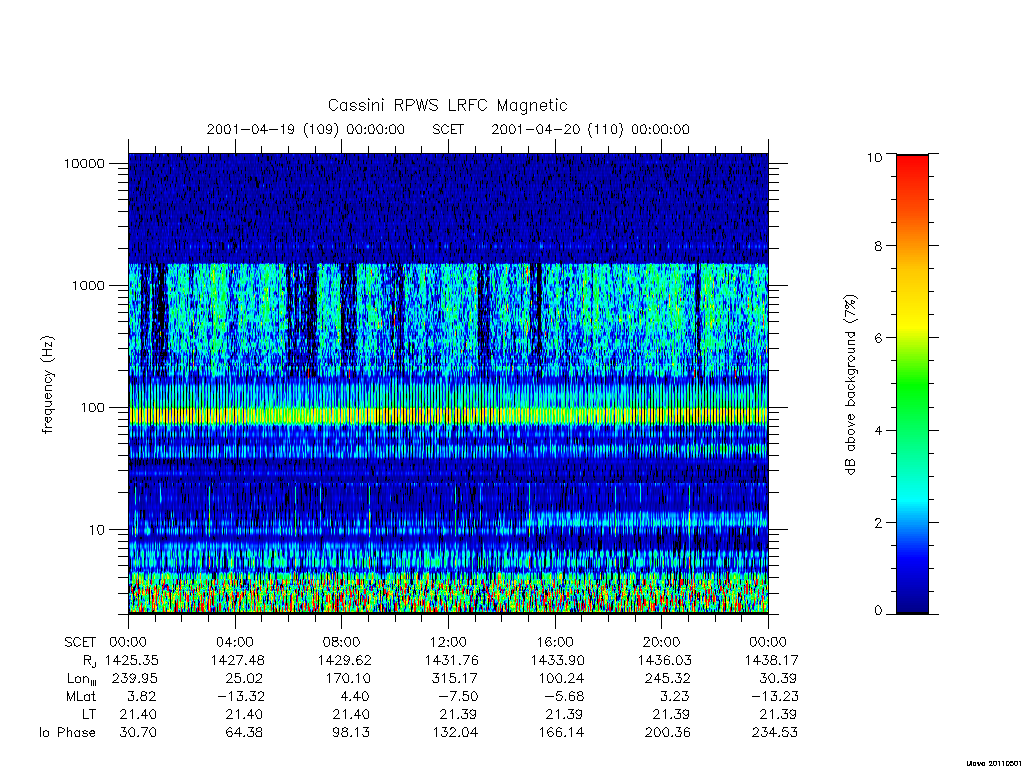Click the 1000 frequency axis label
The height and width of the screenshot is (768, 1024).
point(88,285)
